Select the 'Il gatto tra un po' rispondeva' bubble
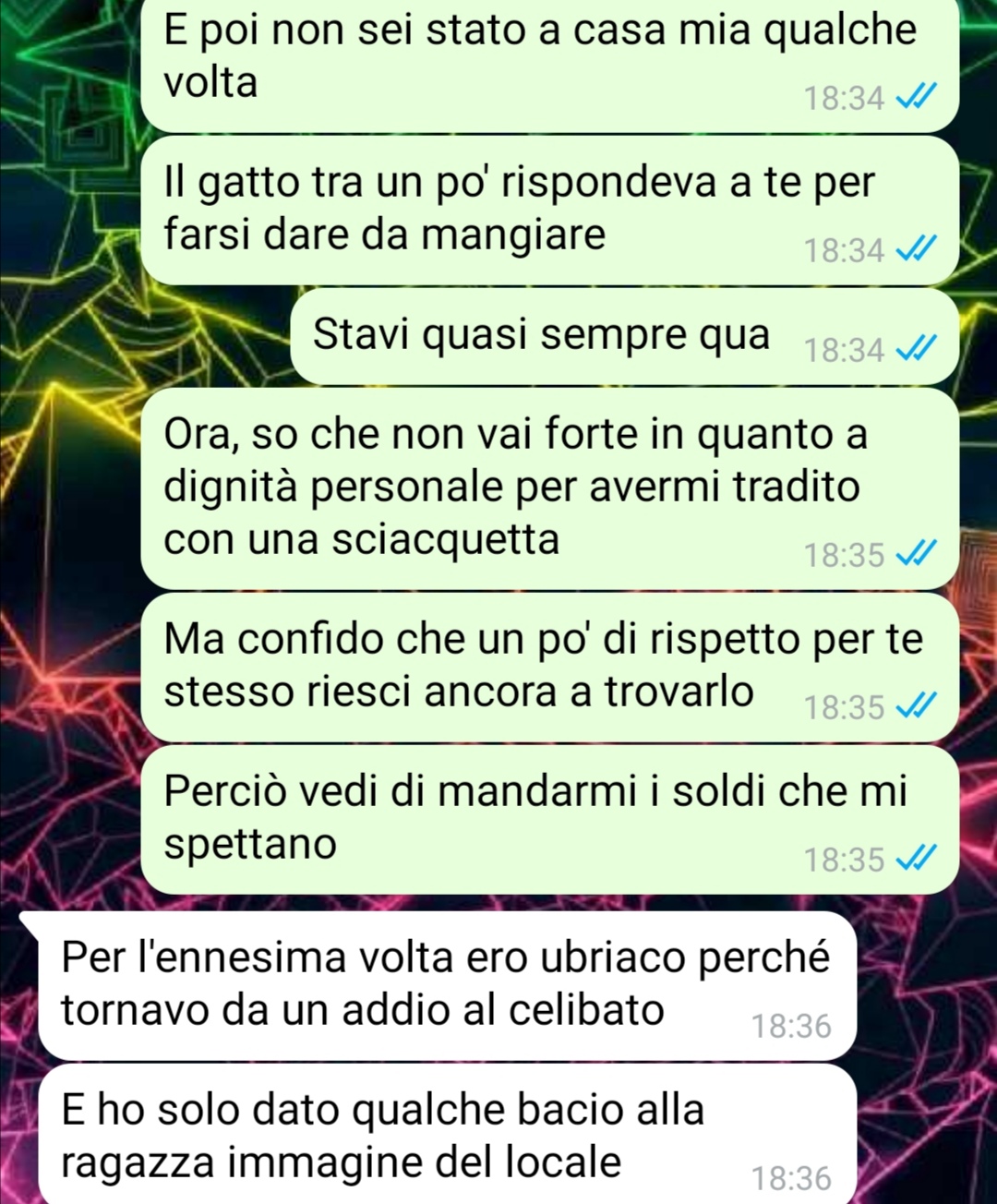Image resolution: width=997 pixels, height=1204 pixels. (x=550, y=211)
